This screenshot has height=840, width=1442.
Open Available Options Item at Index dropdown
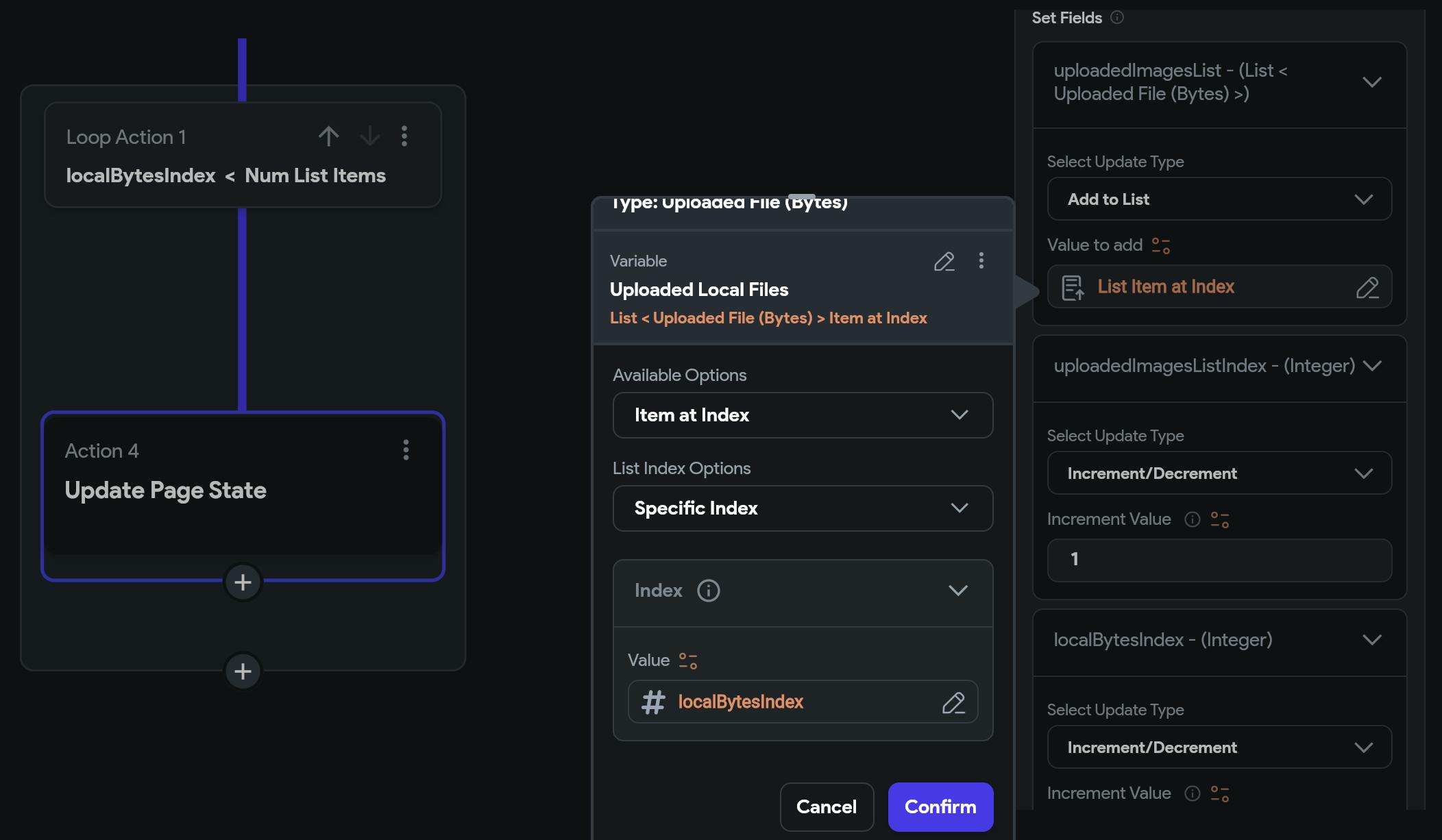[803, 415]
